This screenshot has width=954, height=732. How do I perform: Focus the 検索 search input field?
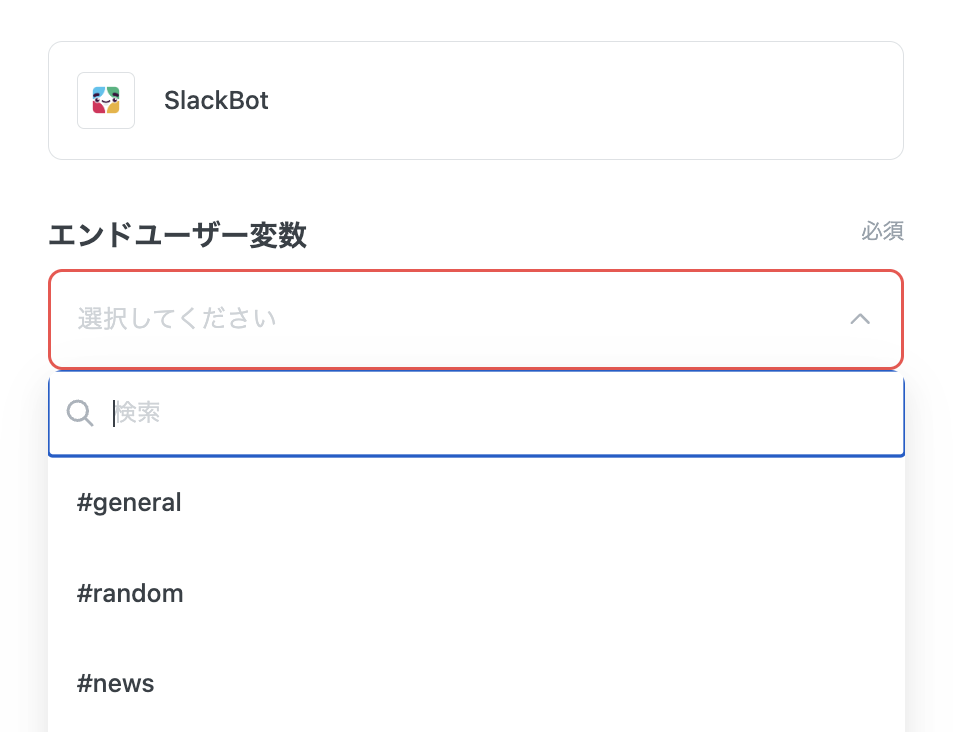pos(500,413)
